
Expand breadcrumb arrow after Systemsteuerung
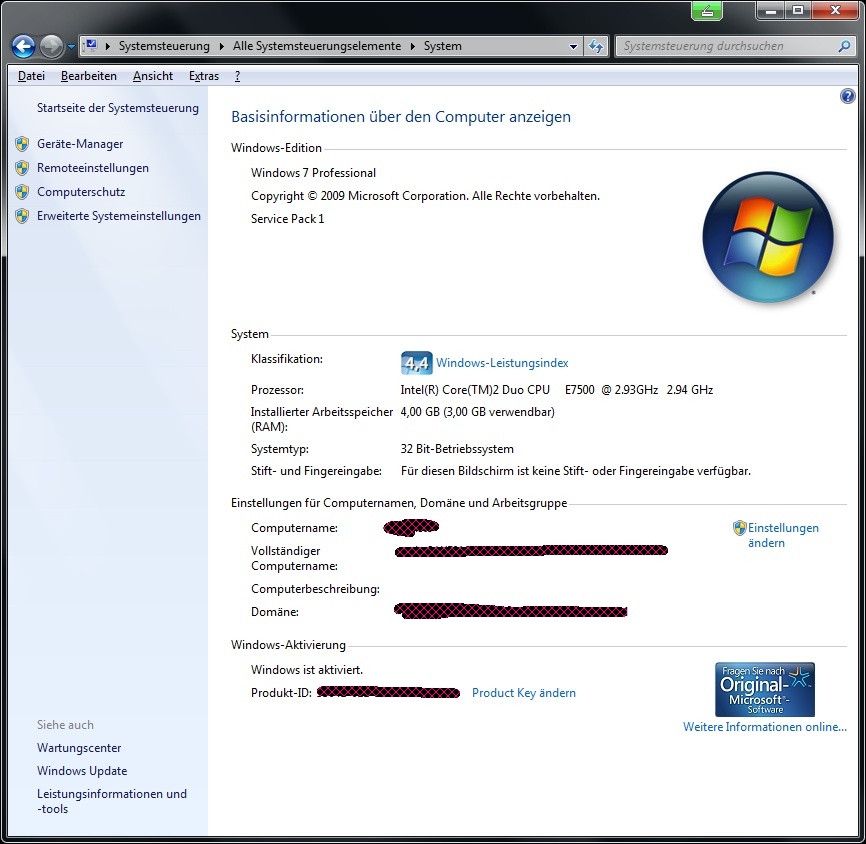click(x=221, y=46)
